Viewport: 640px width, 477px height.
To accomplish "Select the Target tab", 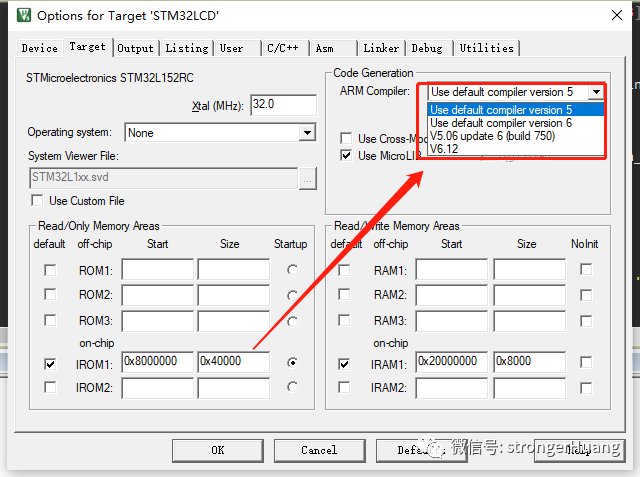I will point(87,47).
